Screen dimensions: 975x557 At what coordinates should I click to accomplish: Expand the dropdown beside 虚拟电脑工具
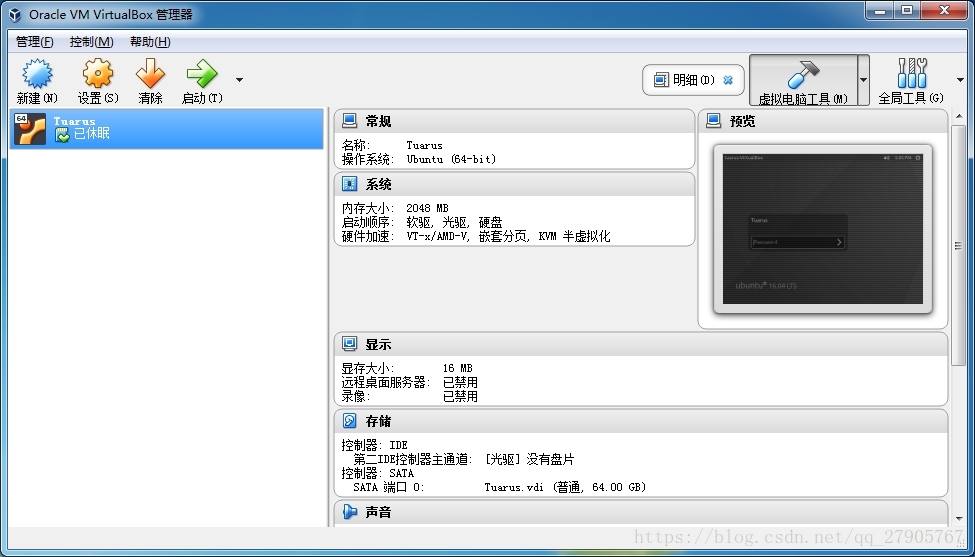pyautogui.click(x=863, y=80)
